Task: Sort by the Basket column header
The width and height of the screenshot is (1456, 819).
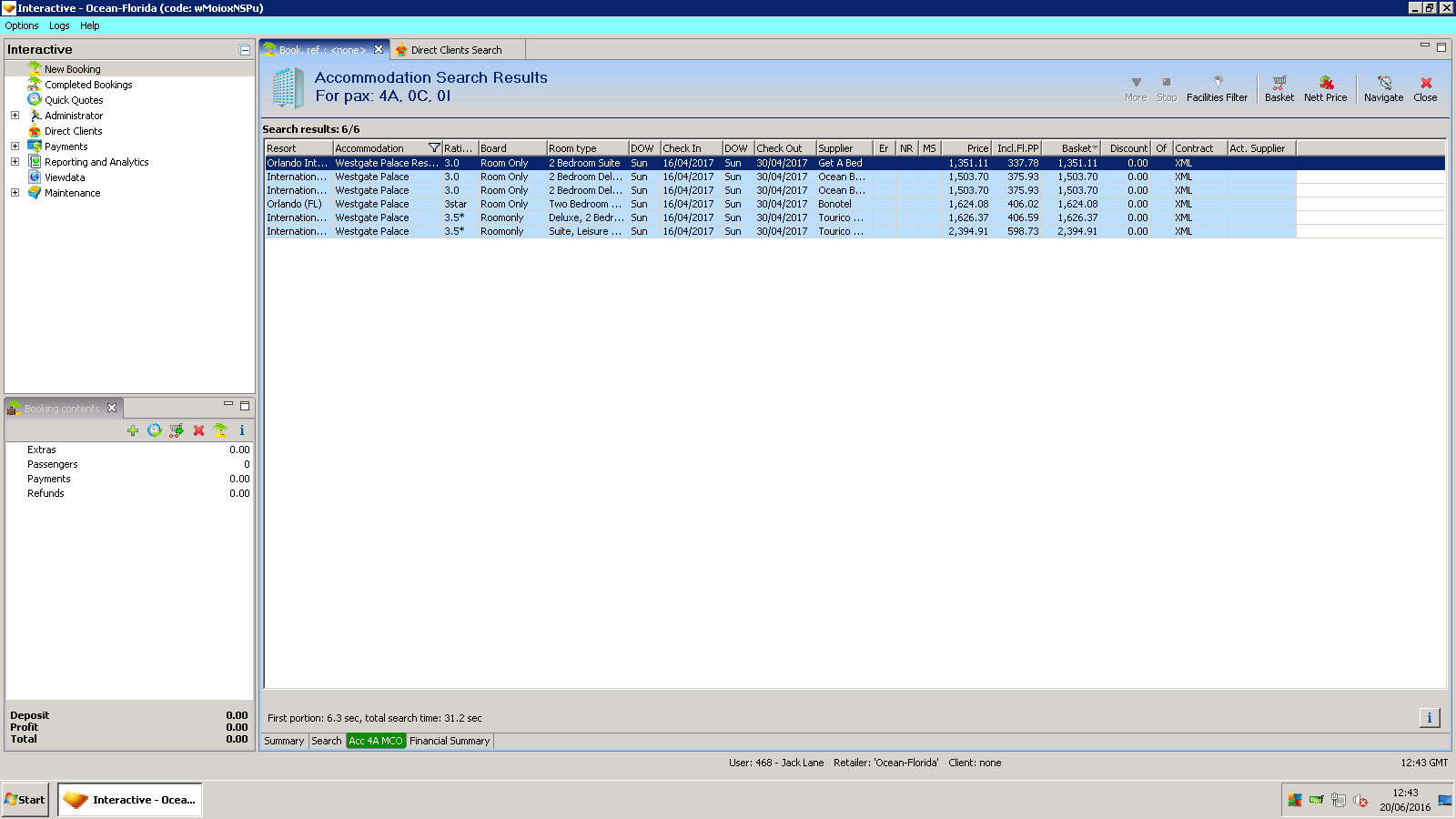Action: (1073, 148)
